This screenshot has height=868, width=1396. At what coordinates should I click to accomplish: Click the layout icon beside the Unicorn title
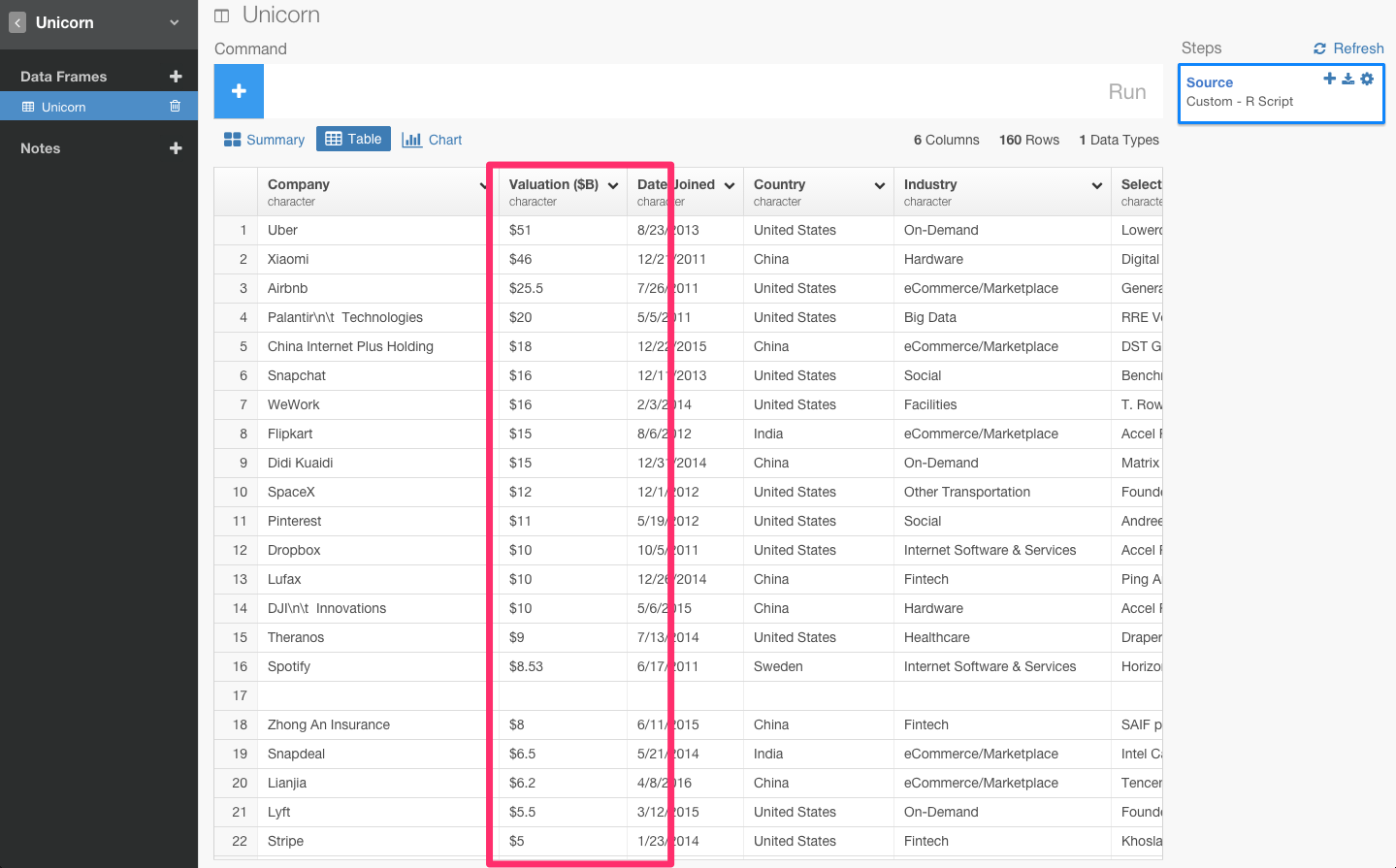(x=222, y=16)
